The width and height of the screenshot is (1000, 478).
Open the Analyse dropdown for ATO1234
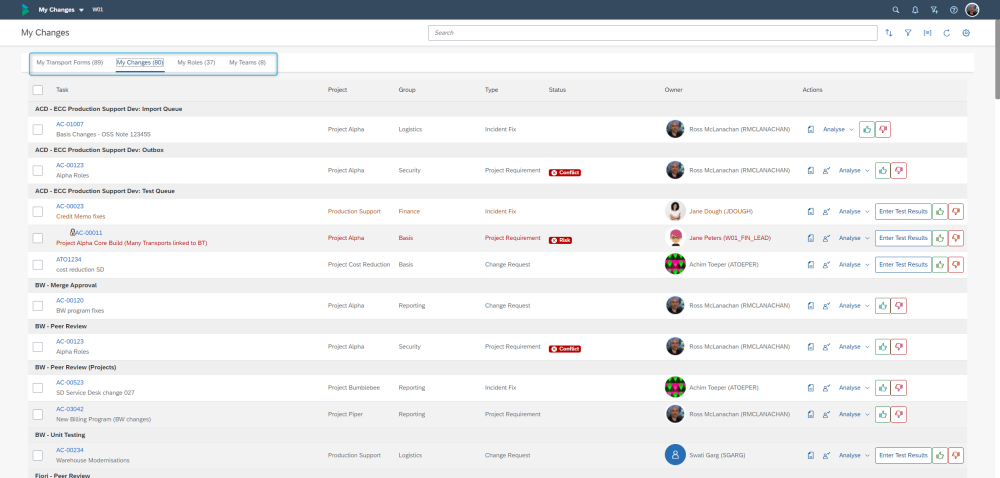click(854, 264)
